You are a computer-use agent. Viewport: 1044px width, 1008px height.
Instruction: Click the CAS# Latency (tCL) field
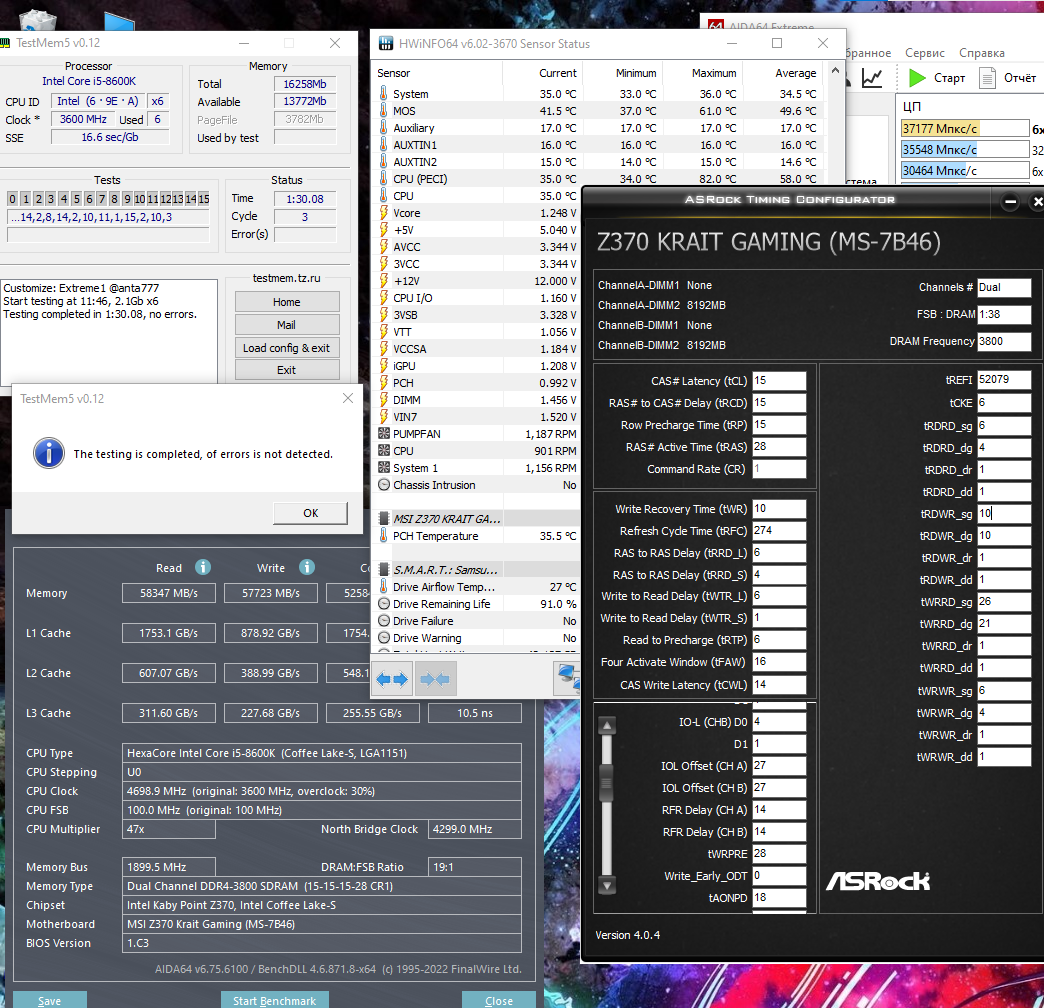point(779,381)
